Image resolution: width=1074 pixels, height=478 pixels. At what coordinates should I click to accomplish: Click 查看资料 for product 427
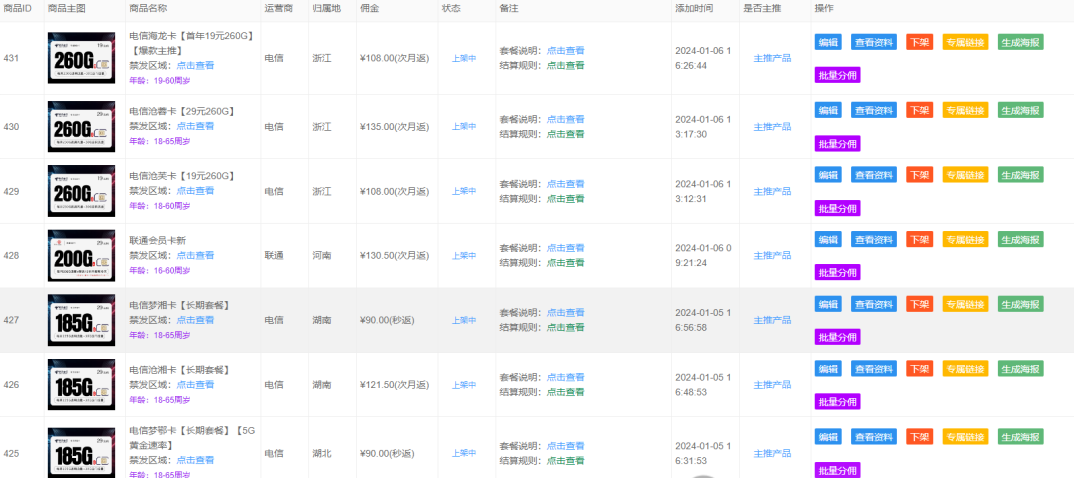874,303
